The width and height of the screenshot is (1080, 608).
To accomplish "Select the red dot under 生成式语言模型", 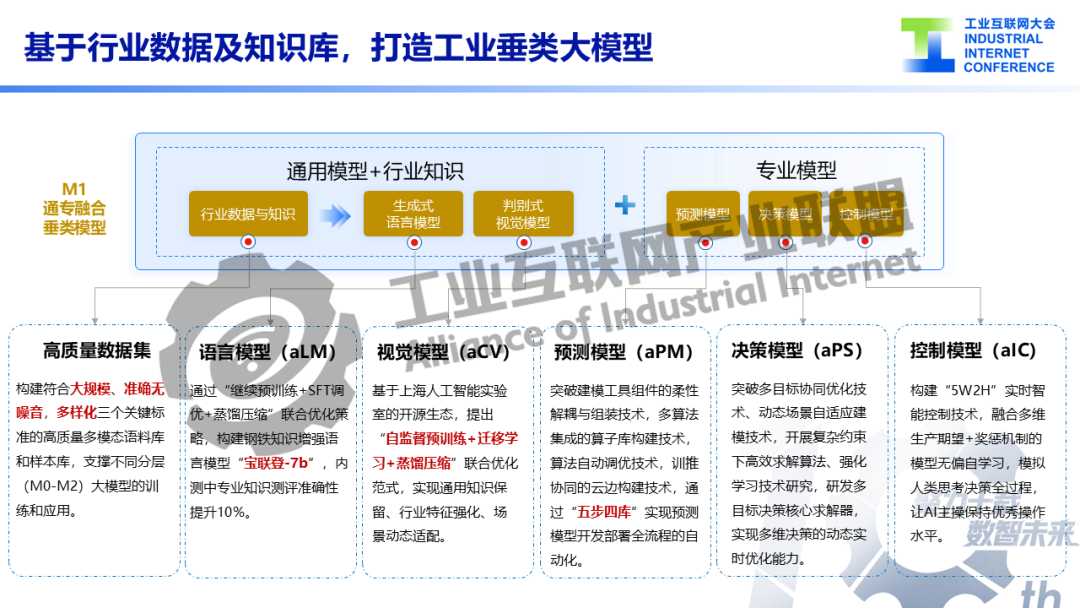I will click(414, 242).
